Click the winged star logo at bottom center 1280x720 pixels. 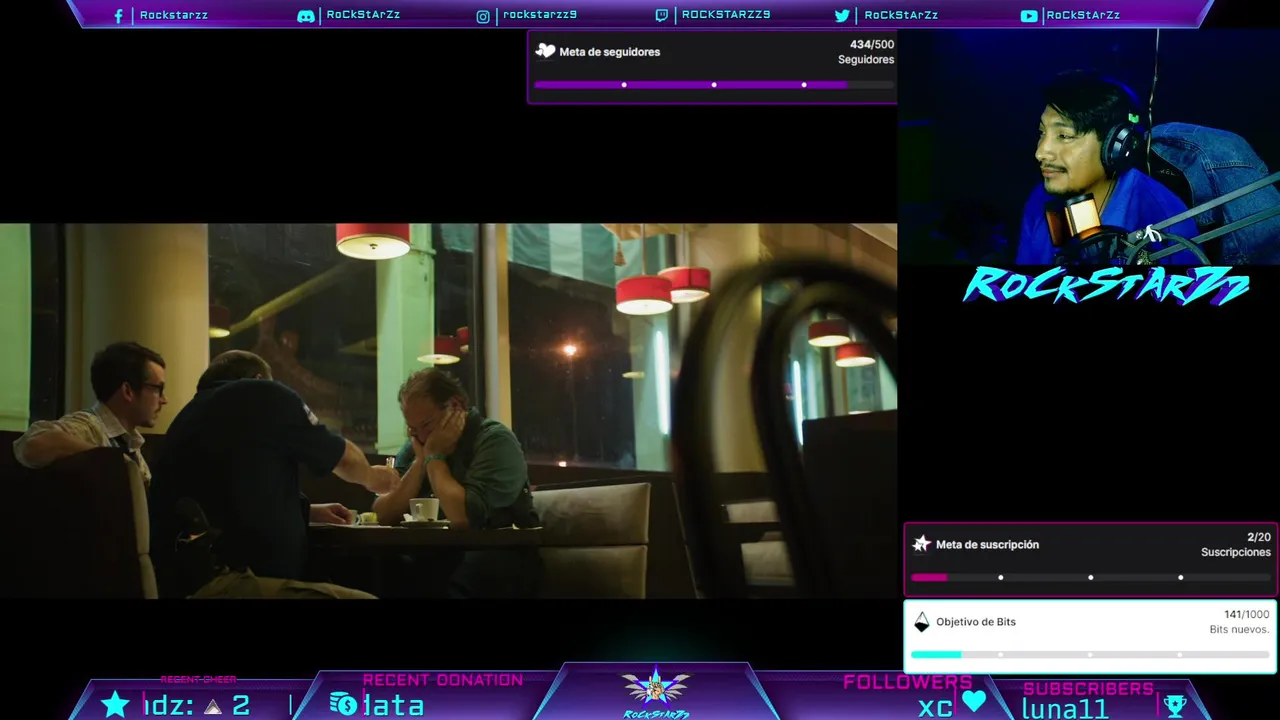[656, 689]
